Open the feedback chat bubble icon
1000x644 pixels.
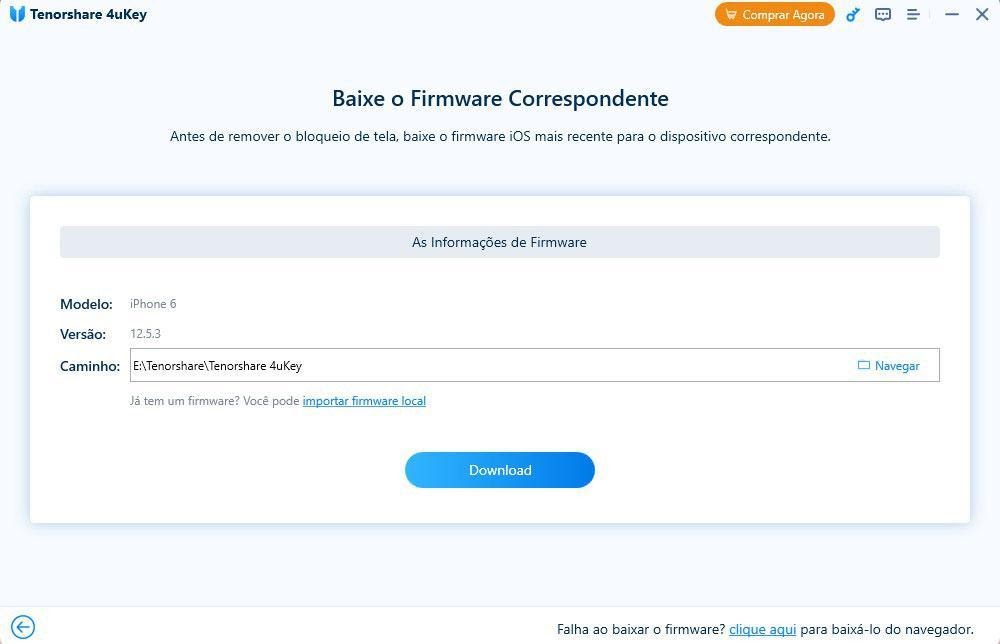click(x=883, y=15)
